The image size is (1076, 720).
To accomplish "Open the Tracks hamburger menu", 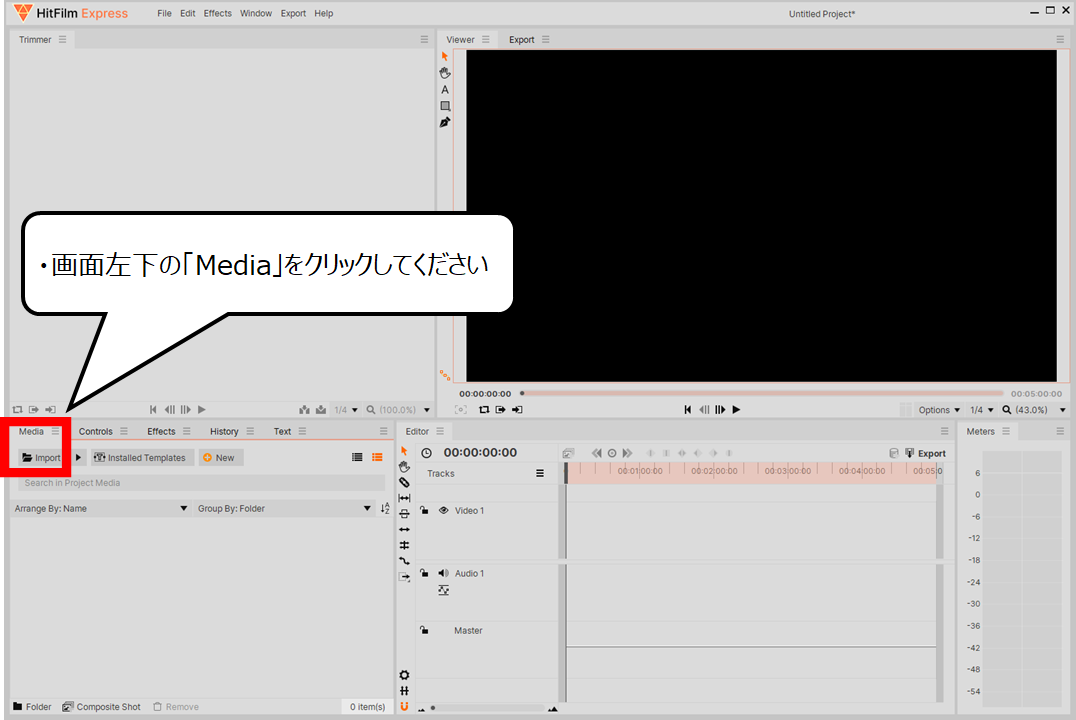I will tap(540, 474).
